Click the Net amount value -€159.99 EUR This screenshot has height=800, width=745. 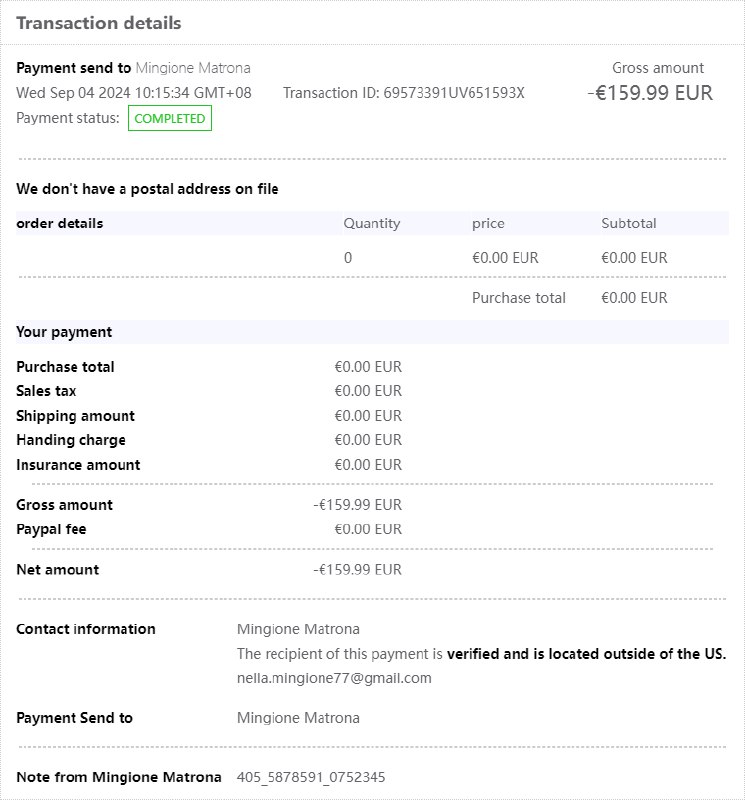pyautogui.click(x=357, y=570)
